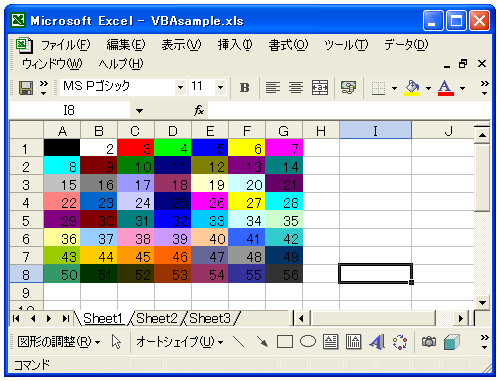
Task: Select row 5 header
Action: pos(26,220)
